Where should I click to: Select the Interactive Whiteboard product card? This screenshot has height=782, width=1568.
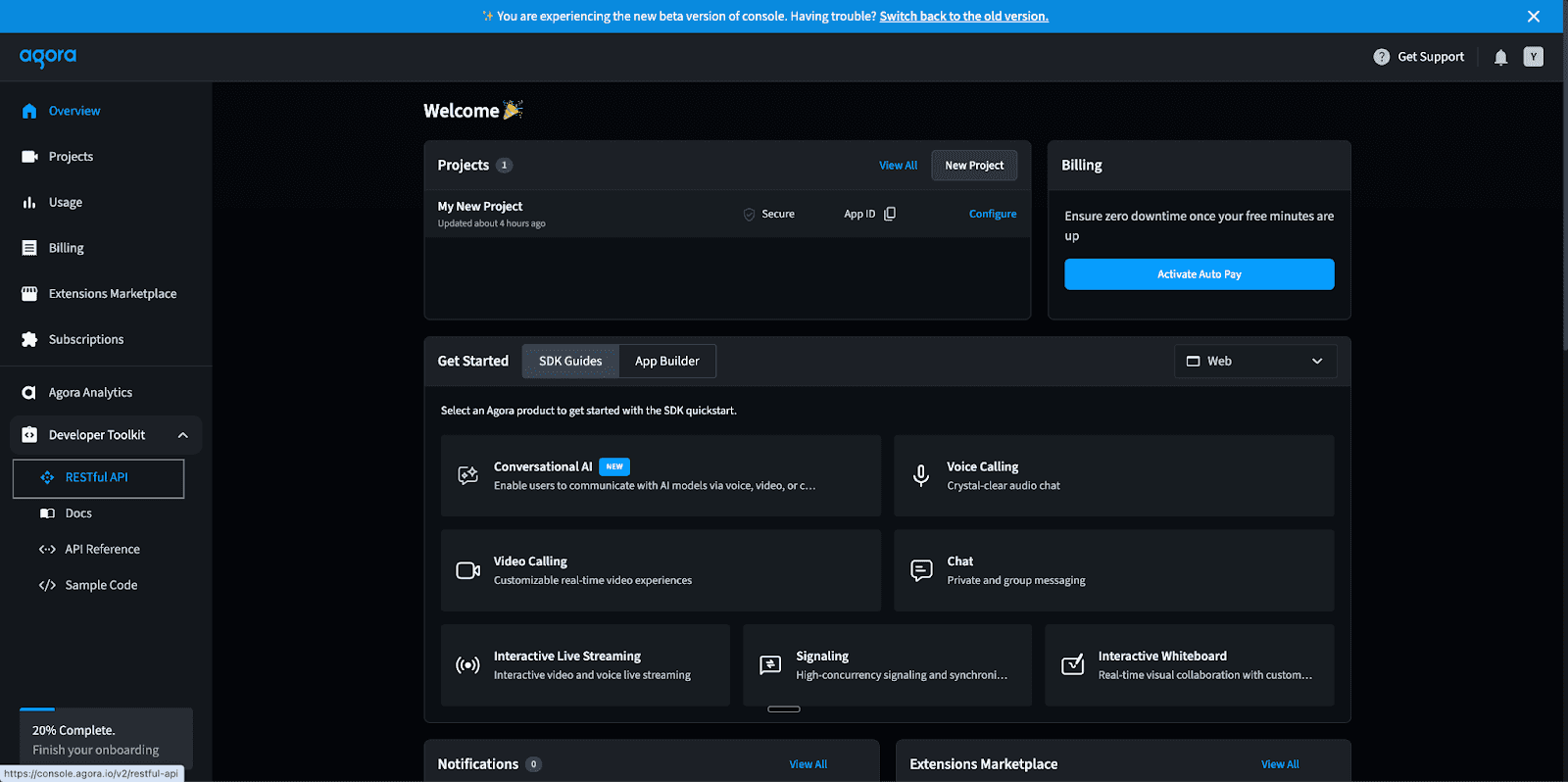[1189, 665]
